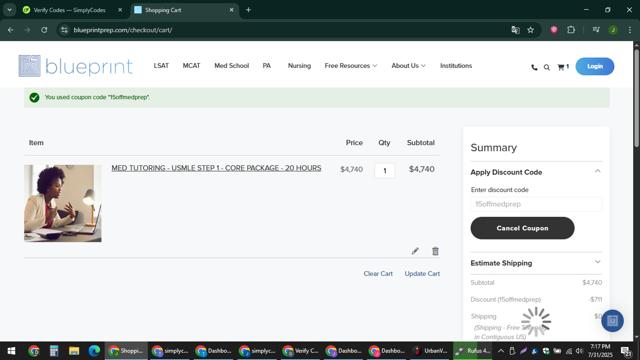The width and height of the screenshot is (640, 360).
Task: Close the Verify Codes tab
Action: (120, 10)
